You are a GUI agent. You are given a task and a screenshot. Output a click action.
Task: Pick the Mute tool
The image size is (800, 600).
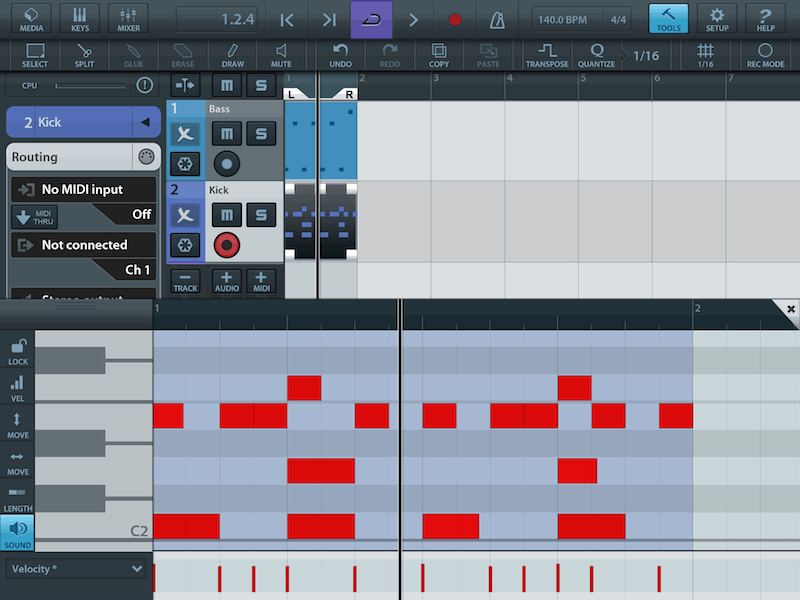[281, 55]
